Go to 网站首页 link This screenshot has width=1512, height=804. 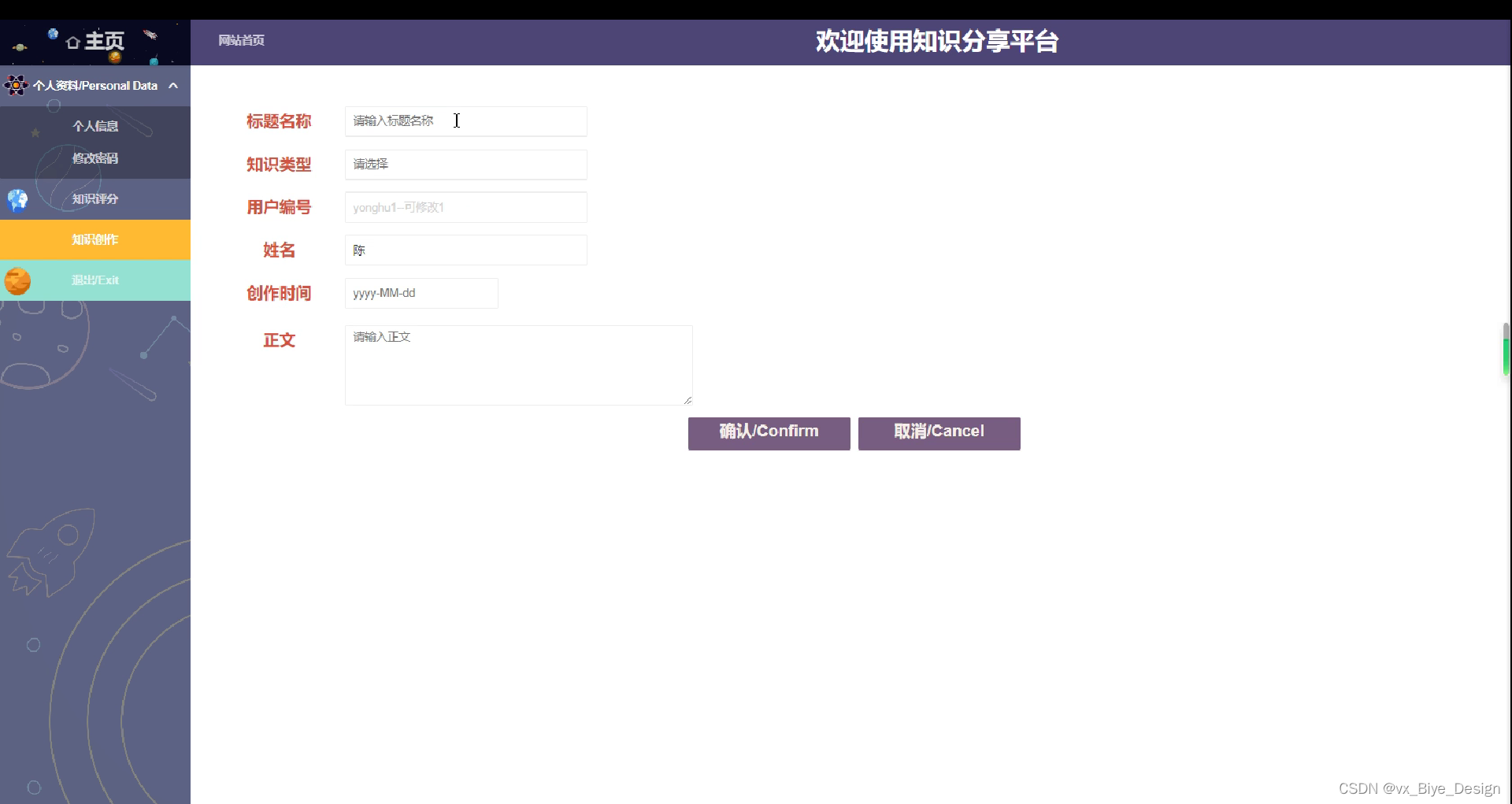(x=242, y=40)
